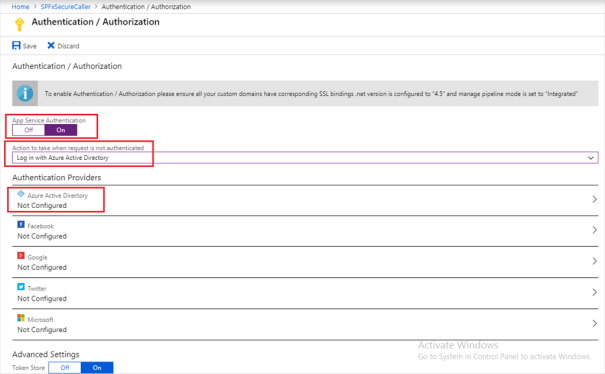Screen dimensions: 605x374
Task: Click 'Action to take when request is not authenticated' label
Action: click(78, 148)
